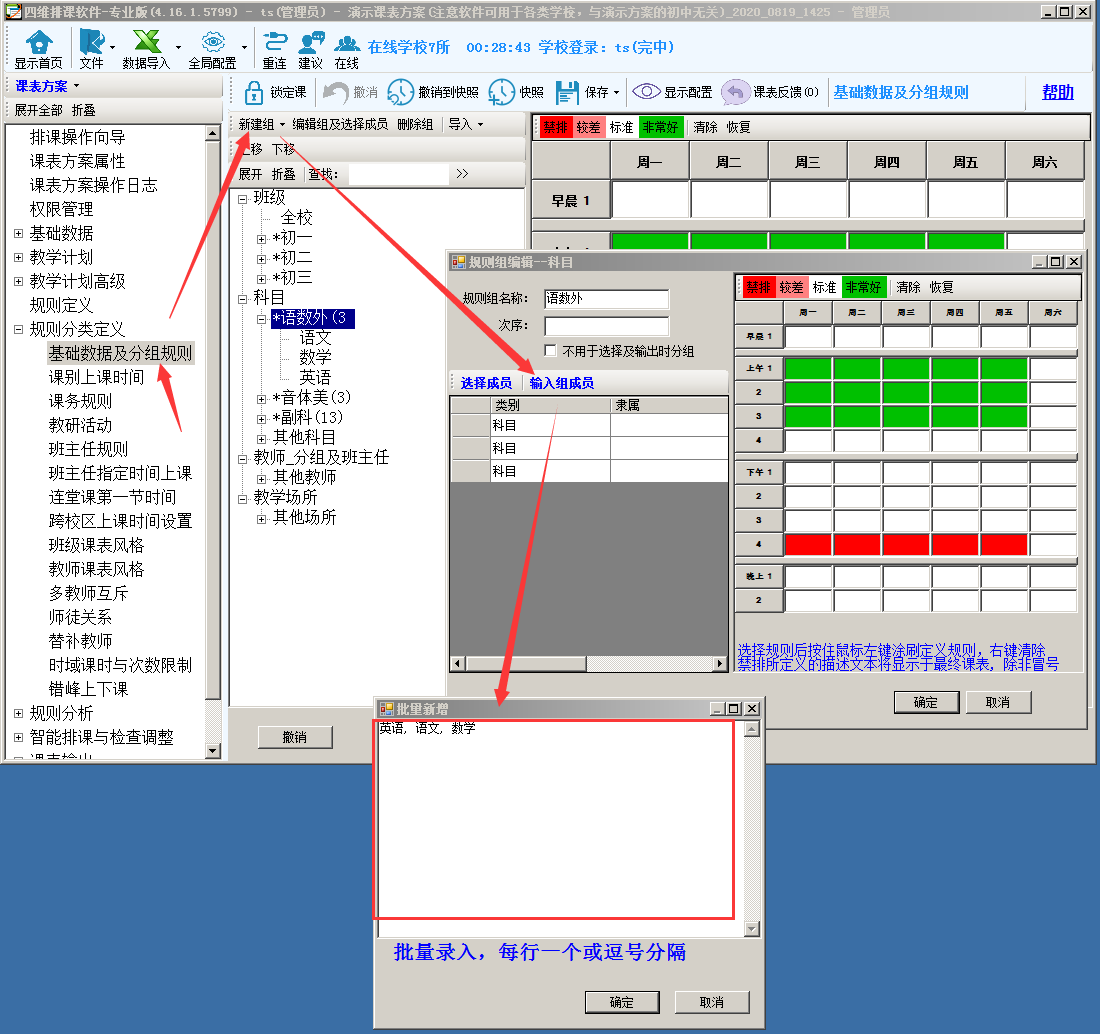The width and height of the screenshot is (1100, 1034).
Task: Open the 数据导入 Excel import icon
Action: tap(147, 43)
